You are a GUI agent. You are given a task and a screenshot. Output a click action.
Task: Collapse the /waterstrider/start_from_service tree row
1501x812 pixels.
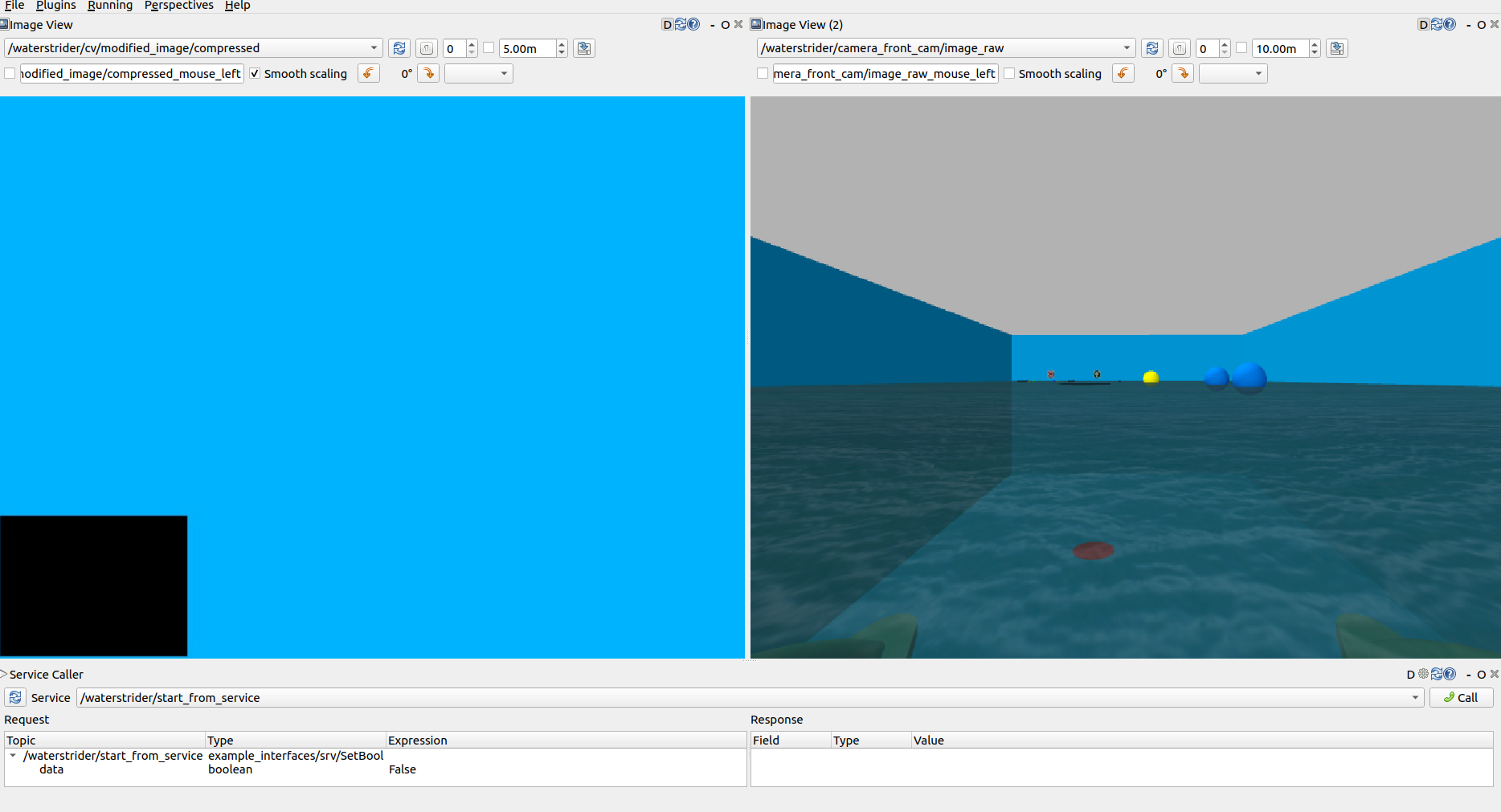(13, 755)
